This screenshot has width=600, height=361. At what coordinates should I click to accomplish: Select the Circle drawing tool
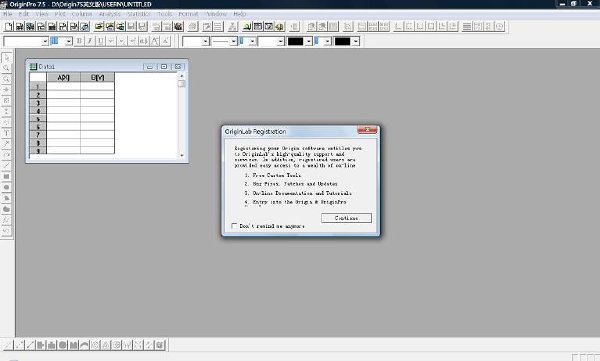point(7,187)
